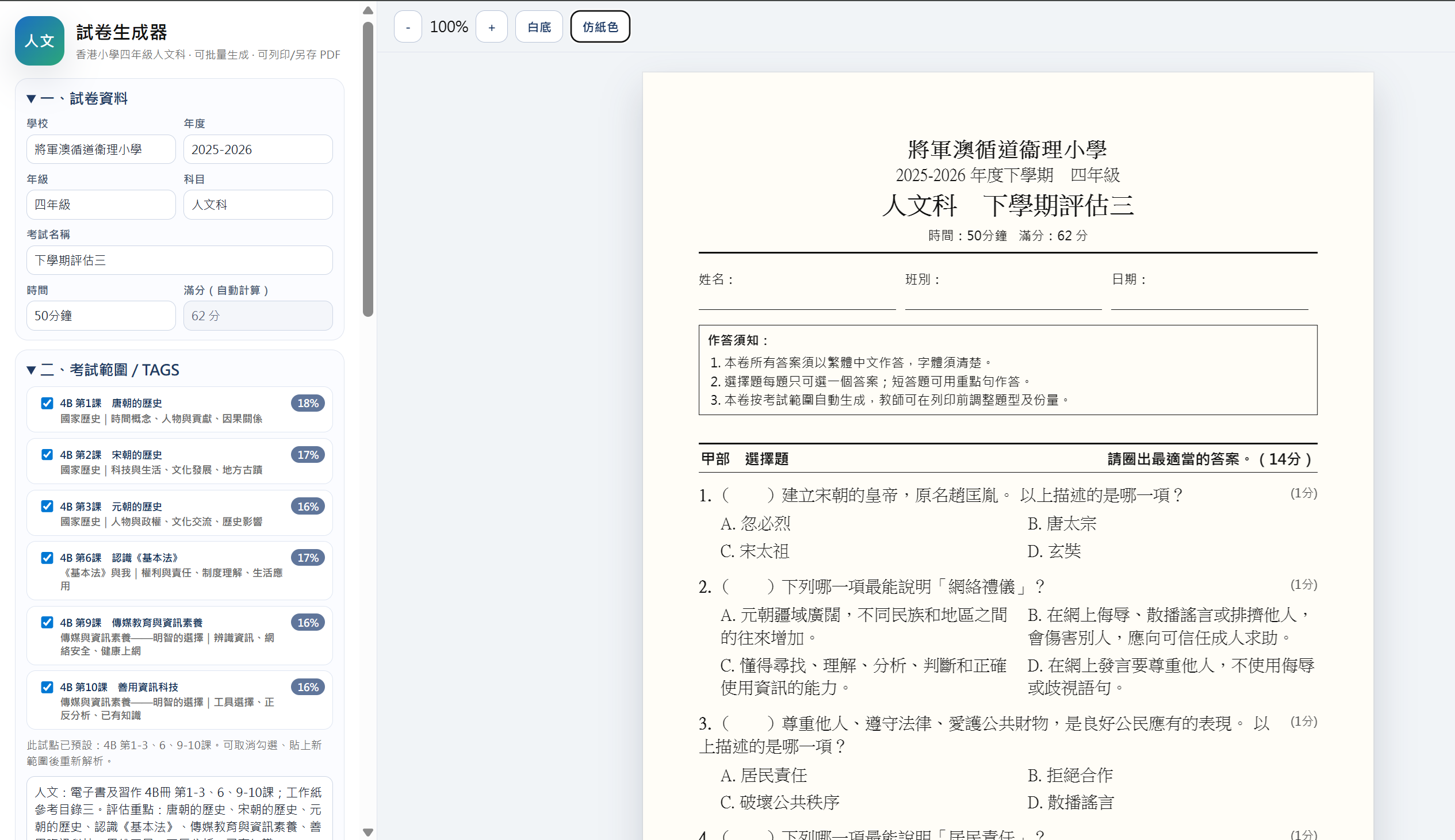Click the 100% zoom level text

pyautogui.click(x=449, y=26)
